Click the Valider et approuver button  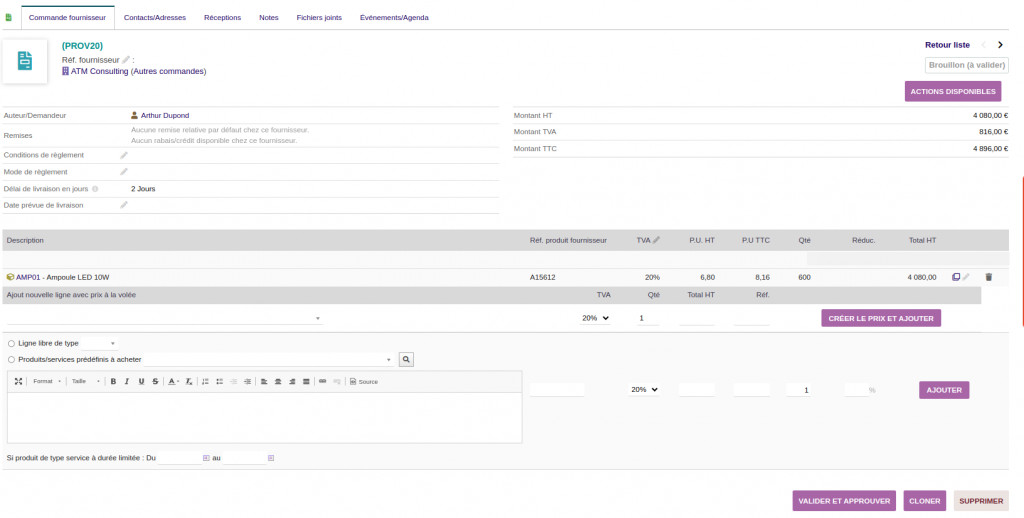click(843, 501)
